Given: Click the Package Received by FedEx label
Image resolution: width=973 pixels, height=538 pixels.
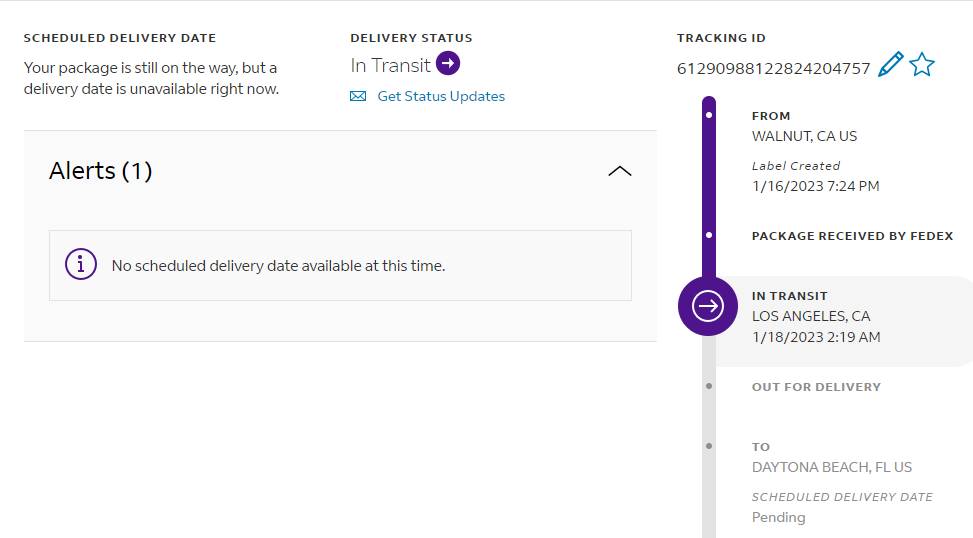Looking at the screenshot, I should [x=852, y=236].
